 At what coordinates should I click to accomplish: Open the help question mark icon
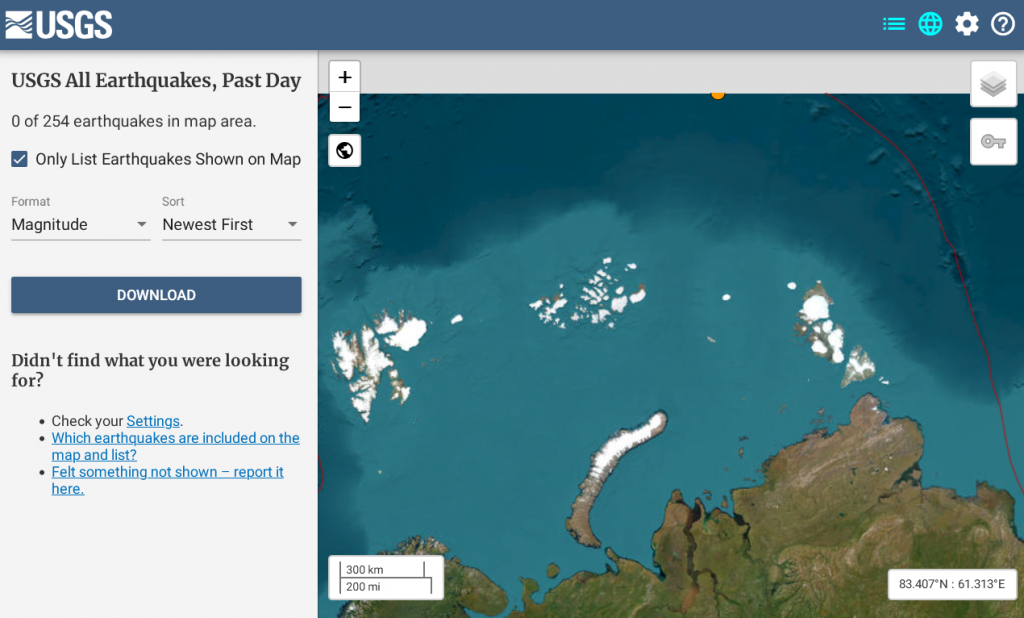click(x=1003, y=25)
